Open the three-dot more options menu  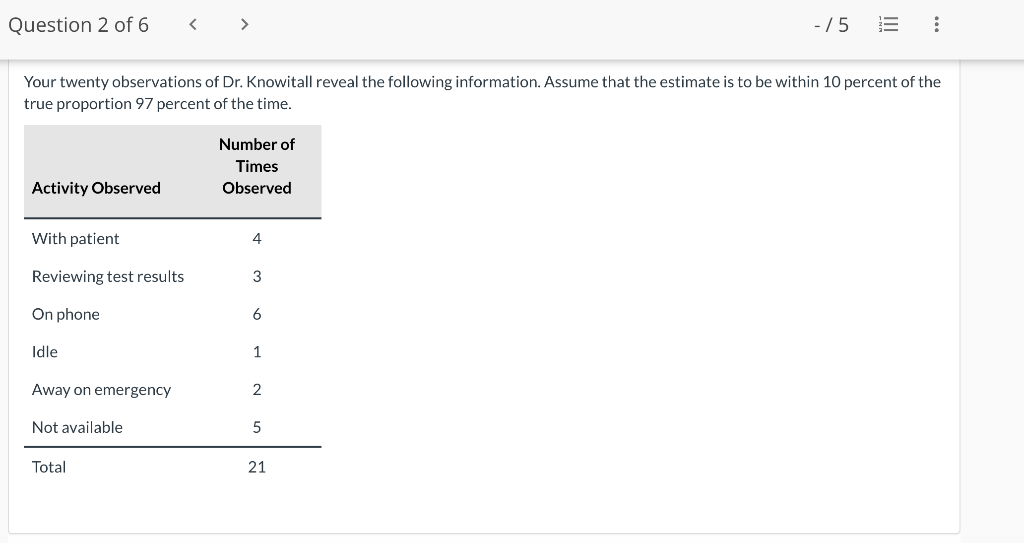pyautogui.click(x=935, y=25)
